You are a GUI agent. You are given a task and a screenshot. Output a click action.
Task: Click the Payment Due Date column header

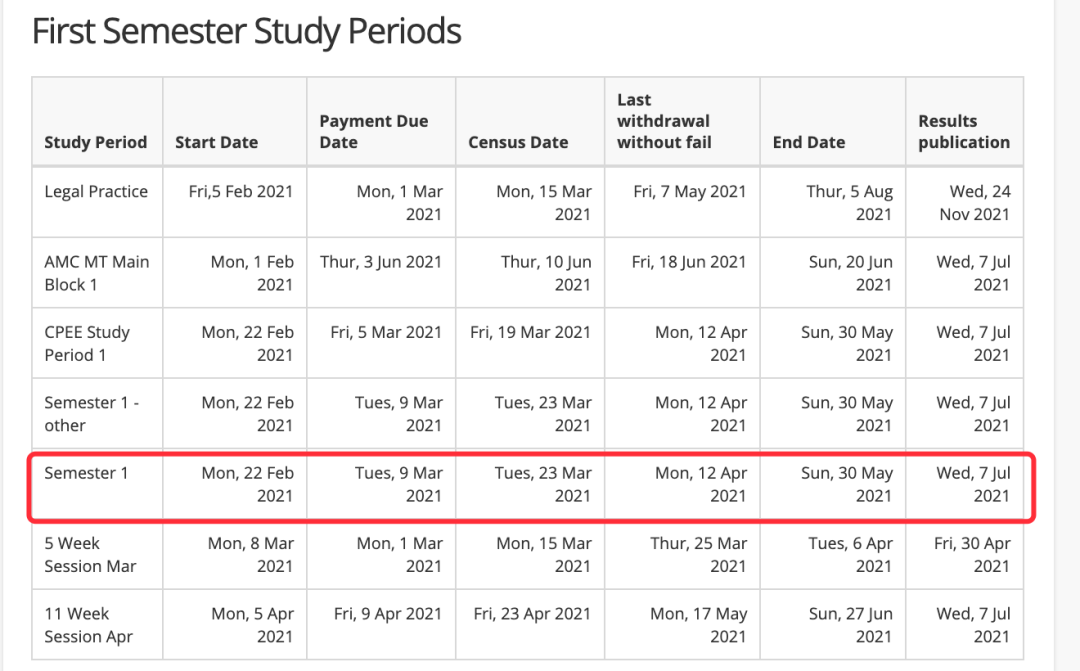click(374, 132)
